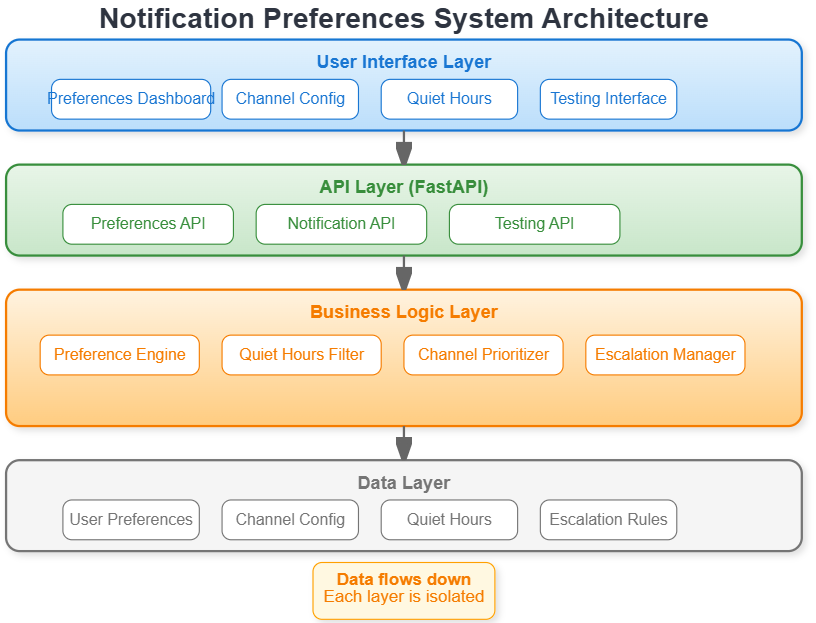Select the User Preferences data box
This screenshot has height=623, width=816.
tap(131, 519)
